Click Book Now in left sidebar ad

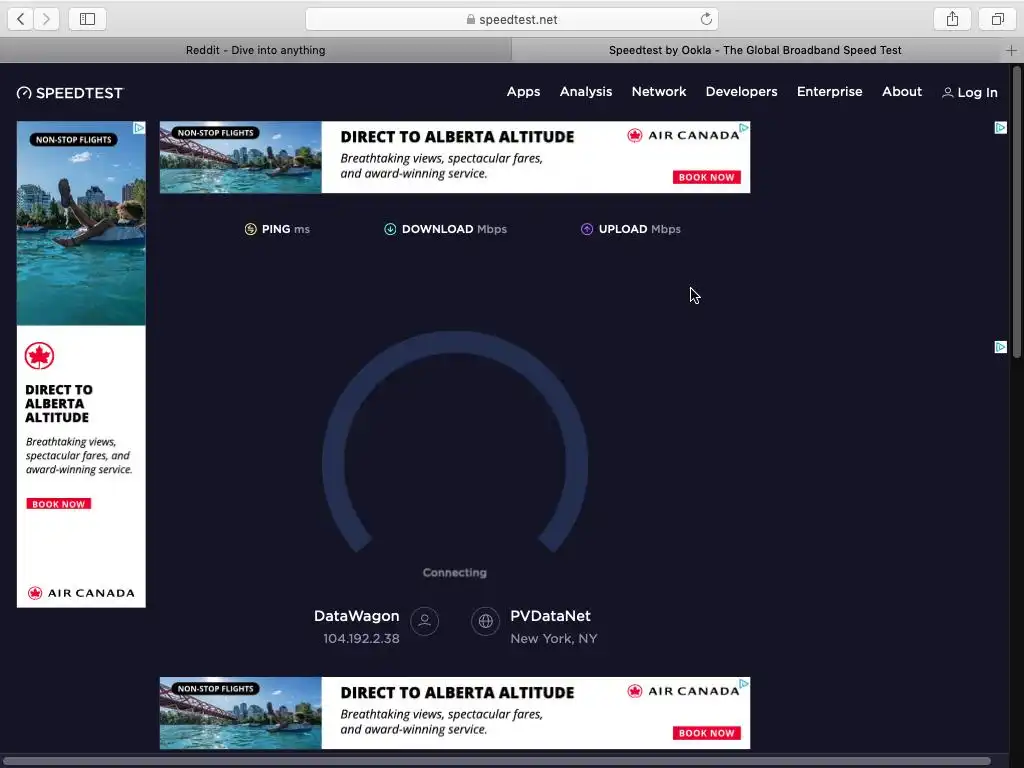point(59,504)
